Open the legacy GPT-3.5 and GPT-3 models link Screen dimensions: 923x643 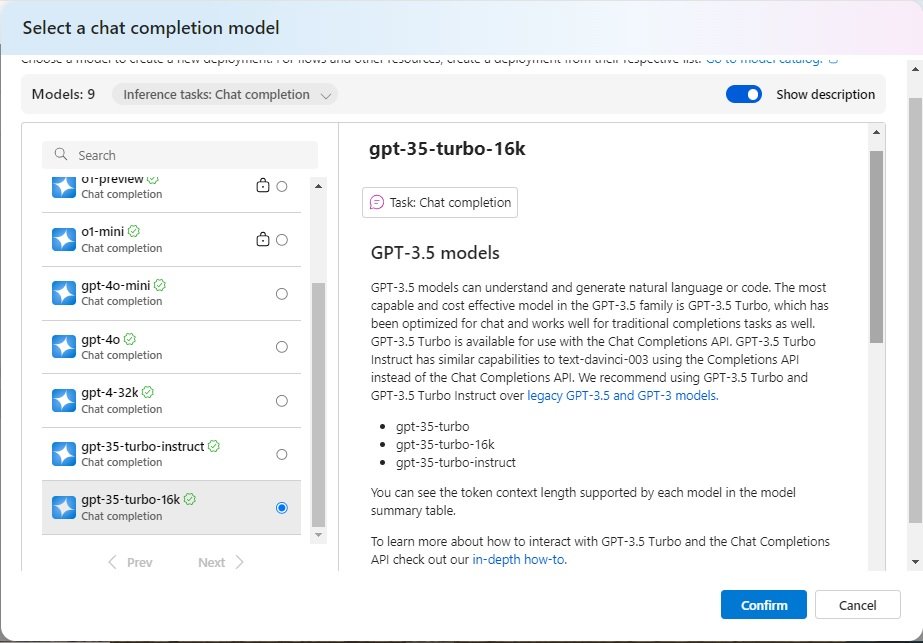click(x=622, y=396)
